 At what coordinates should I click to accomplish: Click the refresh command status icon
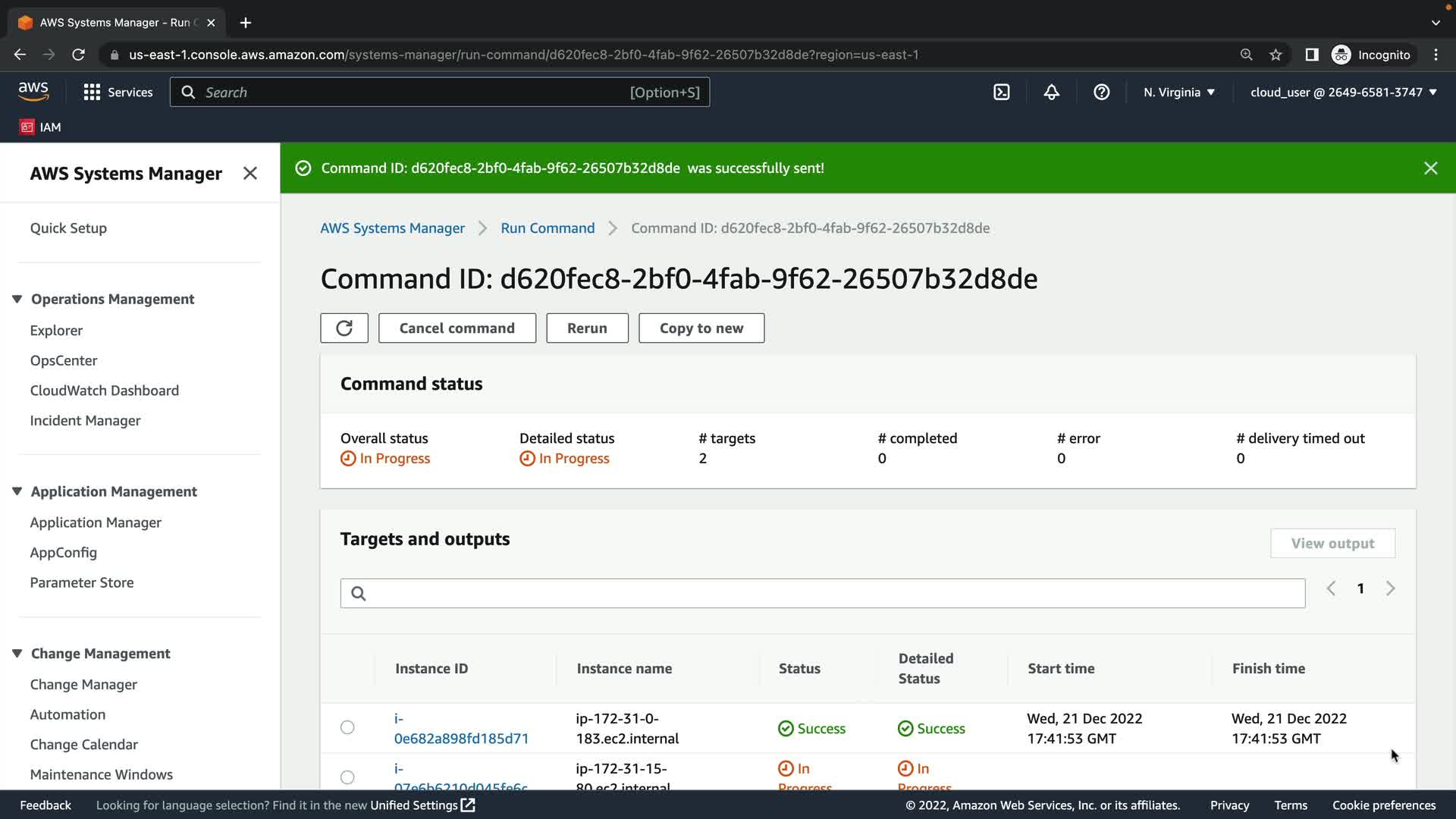coord(344,328)
